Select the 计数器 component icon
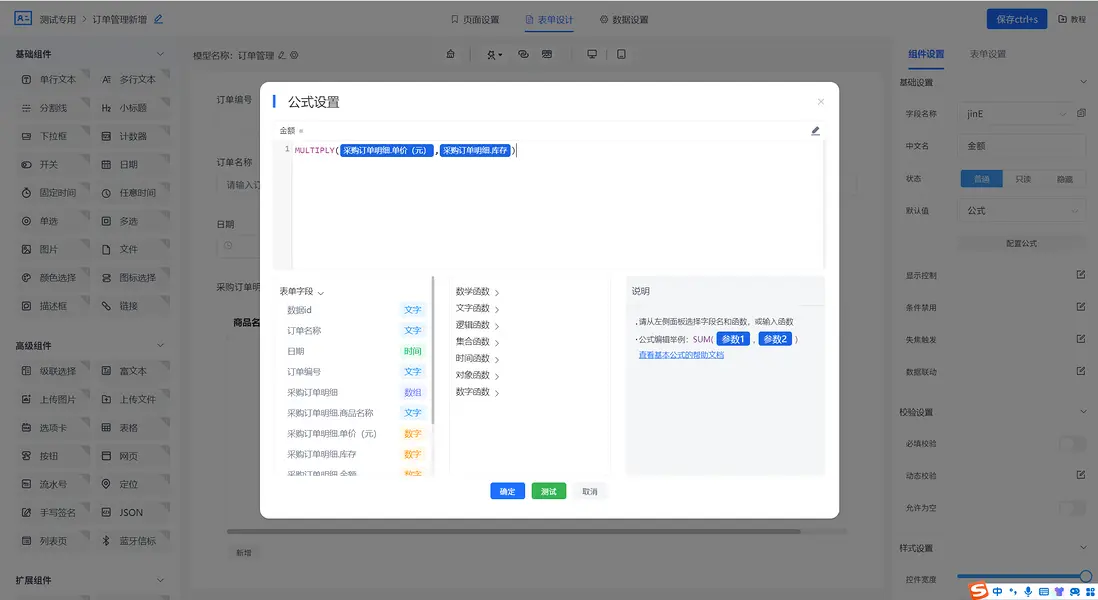The height and width of the screenshot is (600, 1098). (x=106, y=137)
